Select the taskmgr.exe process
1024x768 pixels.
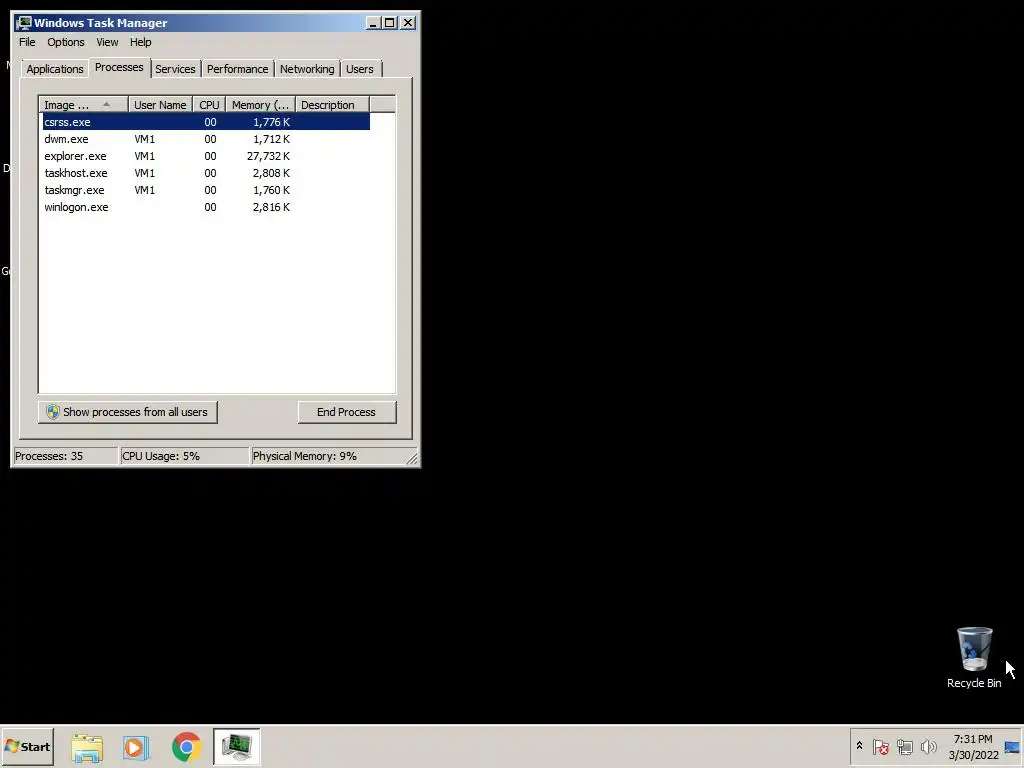pos(206,190)
